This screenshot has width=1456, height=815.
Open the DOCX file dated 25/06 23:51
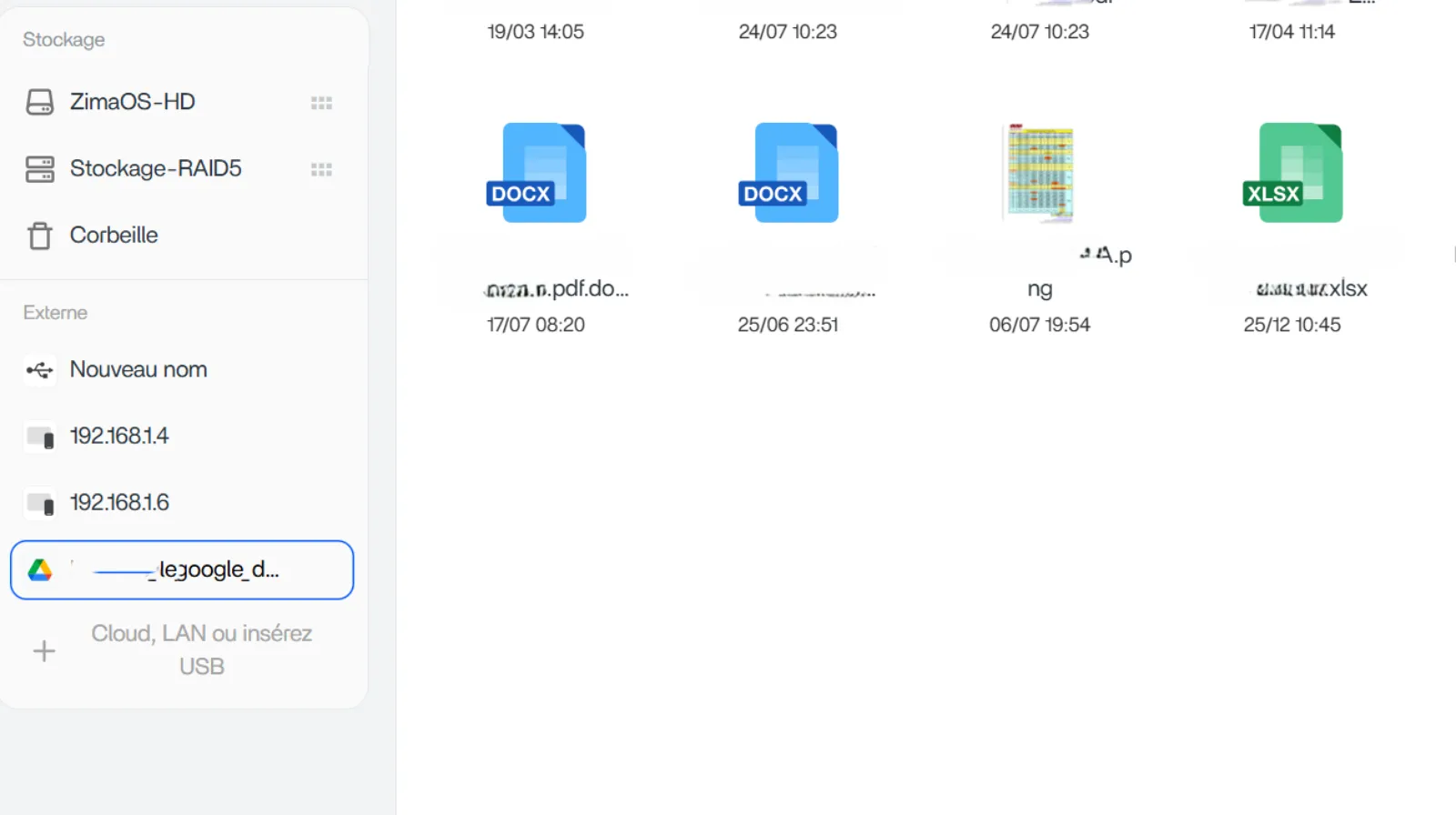pyautogui.click(x=788, y=173)
